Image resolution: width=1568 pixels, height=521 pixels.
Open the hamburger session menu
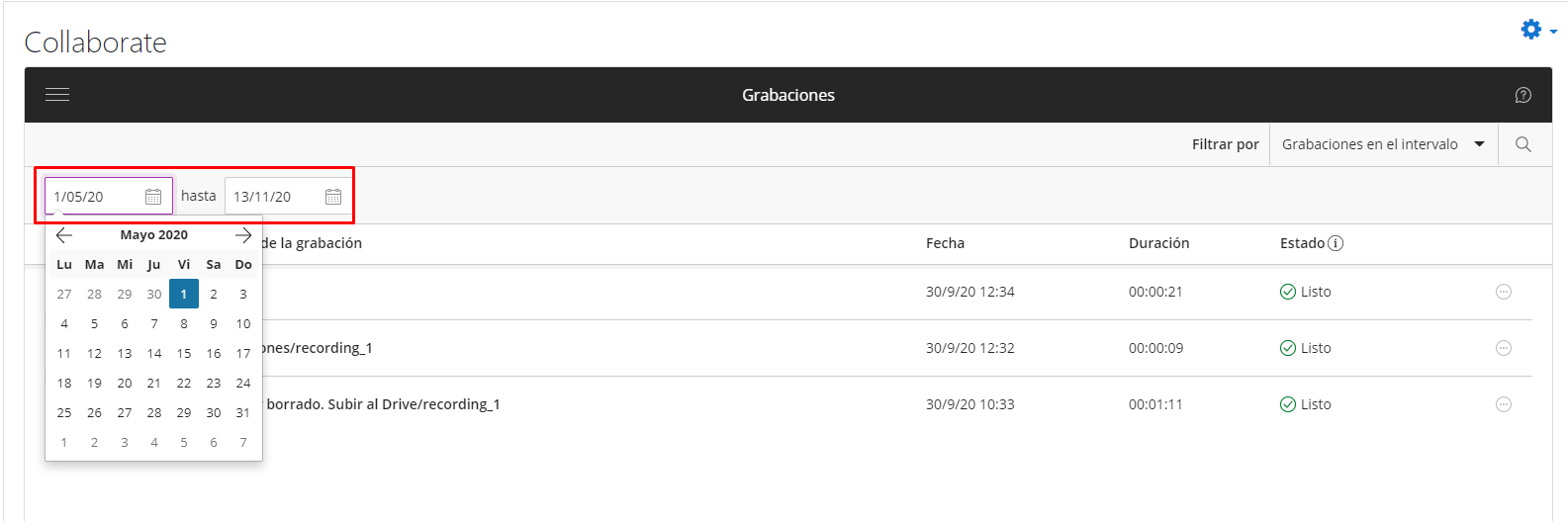click(x=57, y=95)
